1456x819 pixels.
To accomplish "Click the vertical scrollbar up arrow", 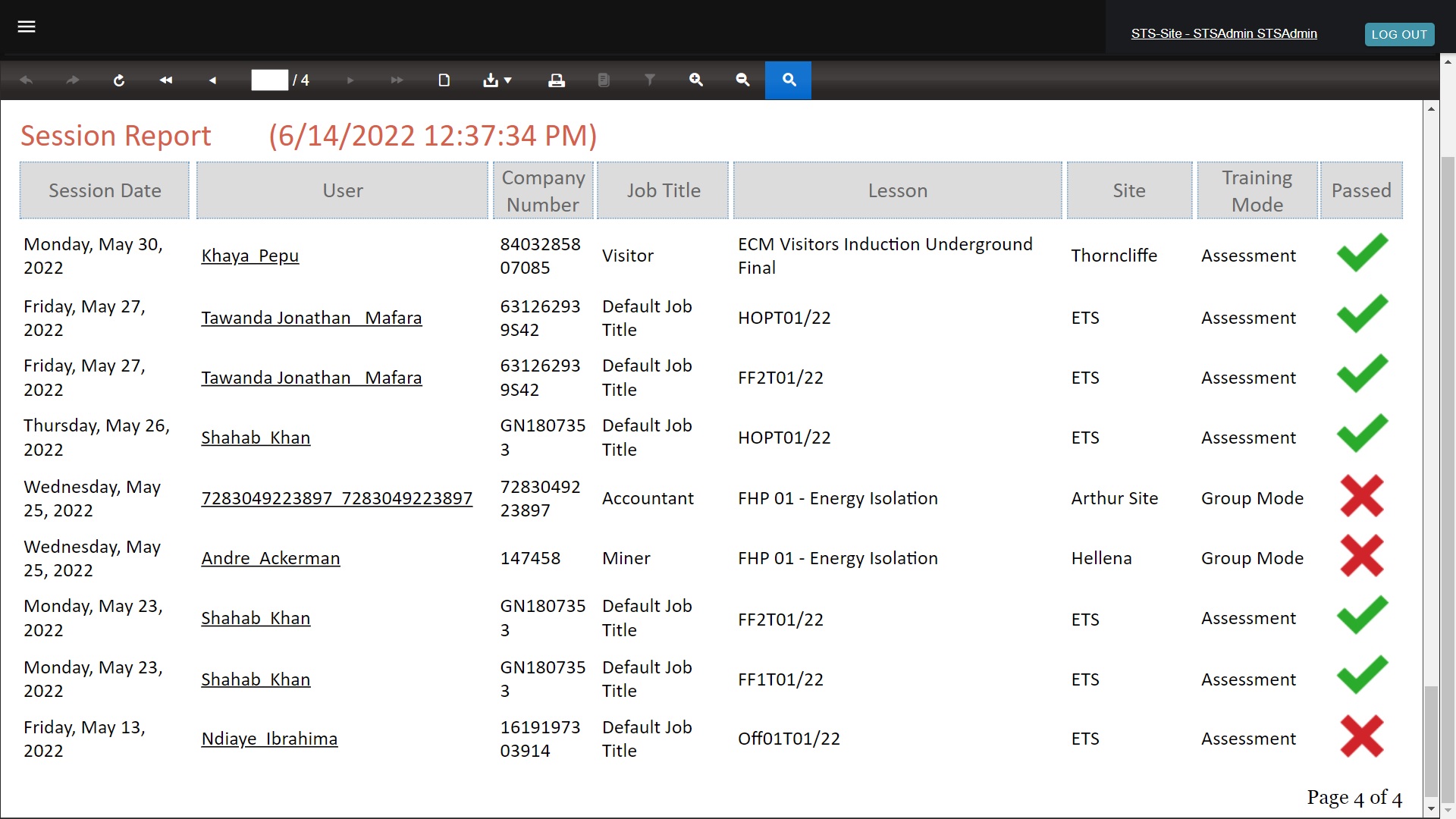I will (1431, 109).
